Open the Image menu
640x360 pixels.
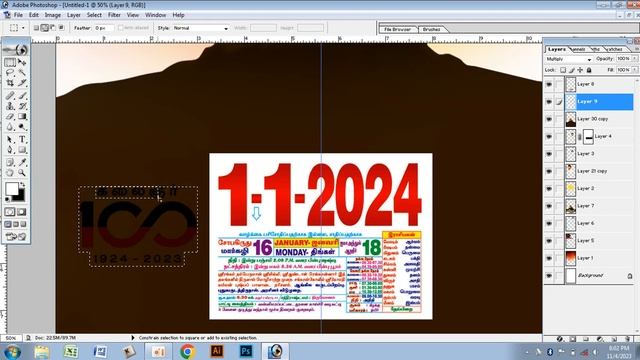[52, 15]
